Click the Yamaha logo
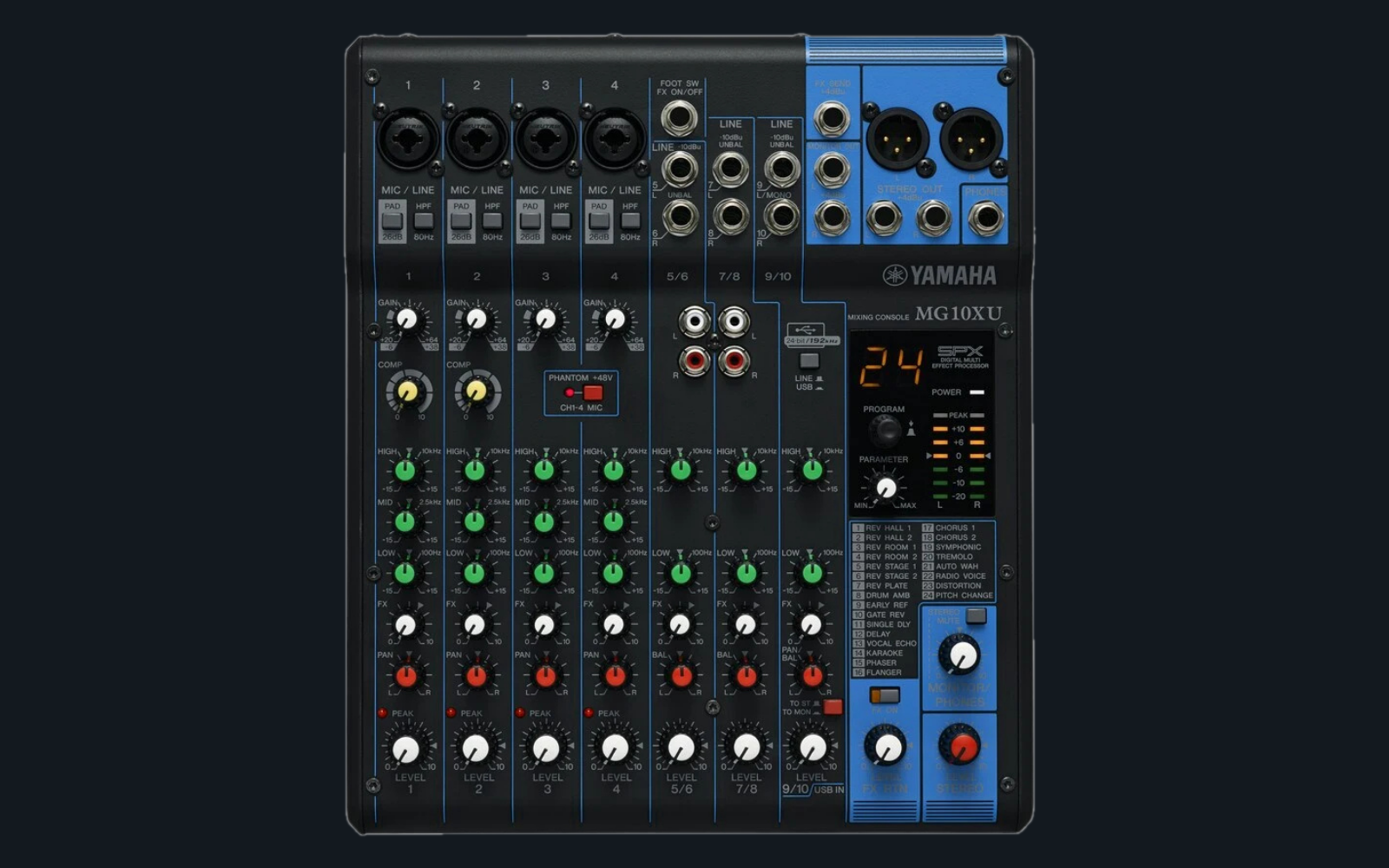The image size is (1389, 868). click(x=939, y=275)
